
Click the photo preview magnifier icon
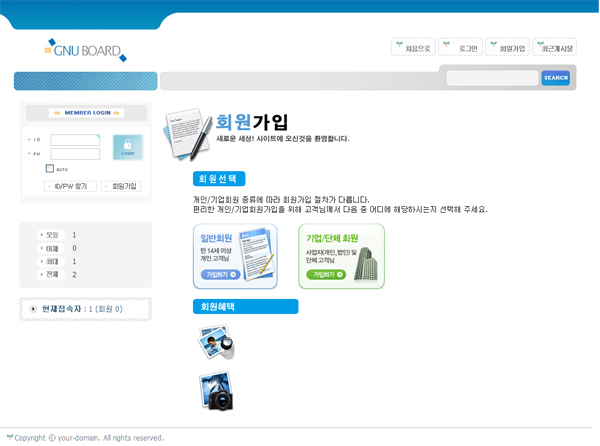click(216, 342)
